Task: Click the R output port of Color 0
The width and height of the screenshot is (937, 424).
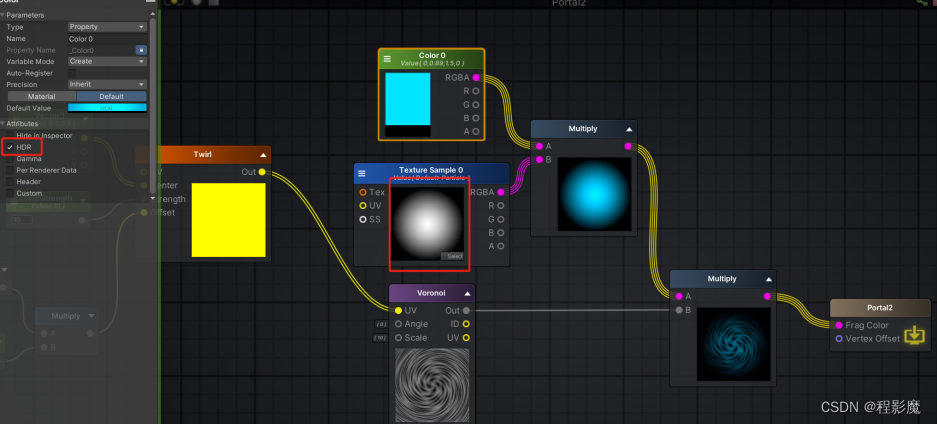Action: coord(476,91)
